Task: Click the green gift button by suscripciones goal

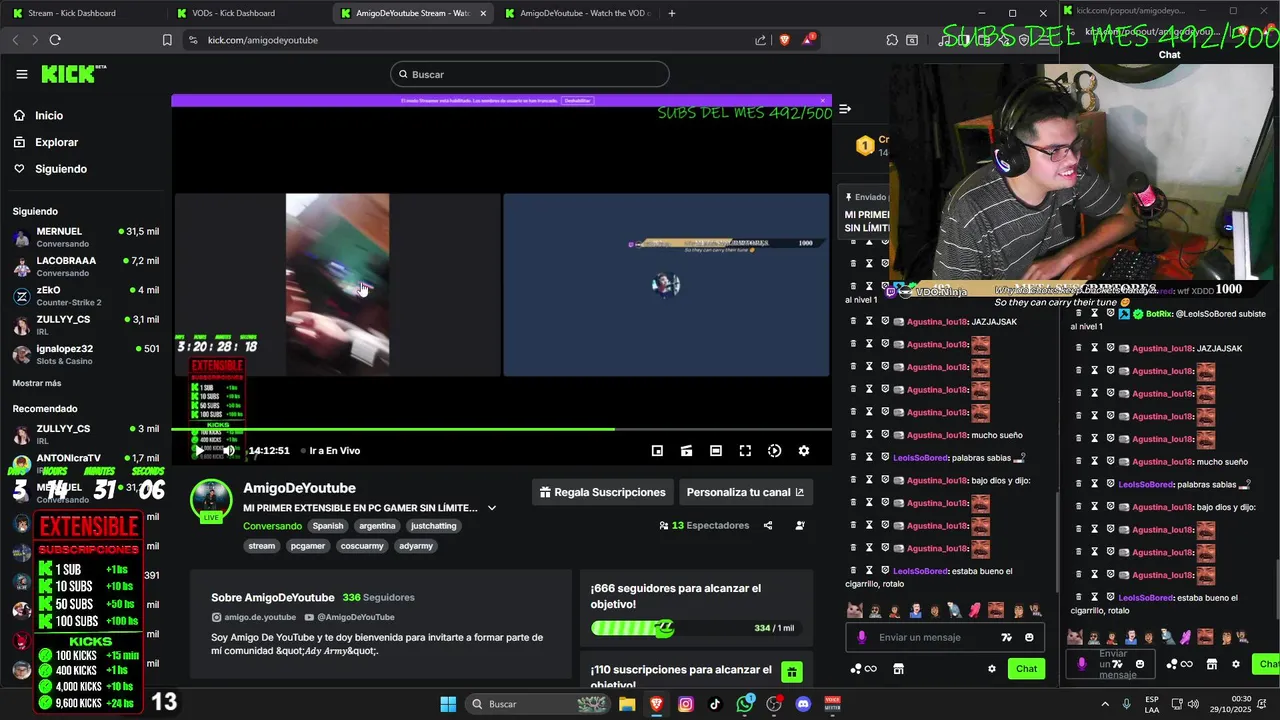Action: [x=791, y=673]
